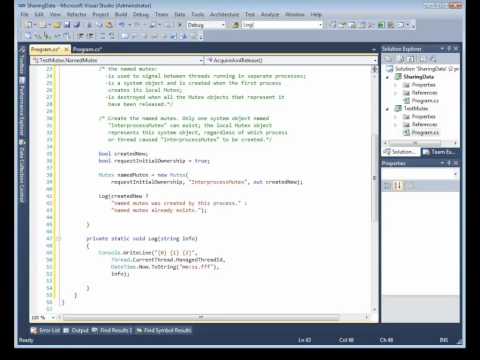Open the Performance Explorer side tab
Image resolution: width=480 pixels, height=360 pixels.
click(22, 106)
